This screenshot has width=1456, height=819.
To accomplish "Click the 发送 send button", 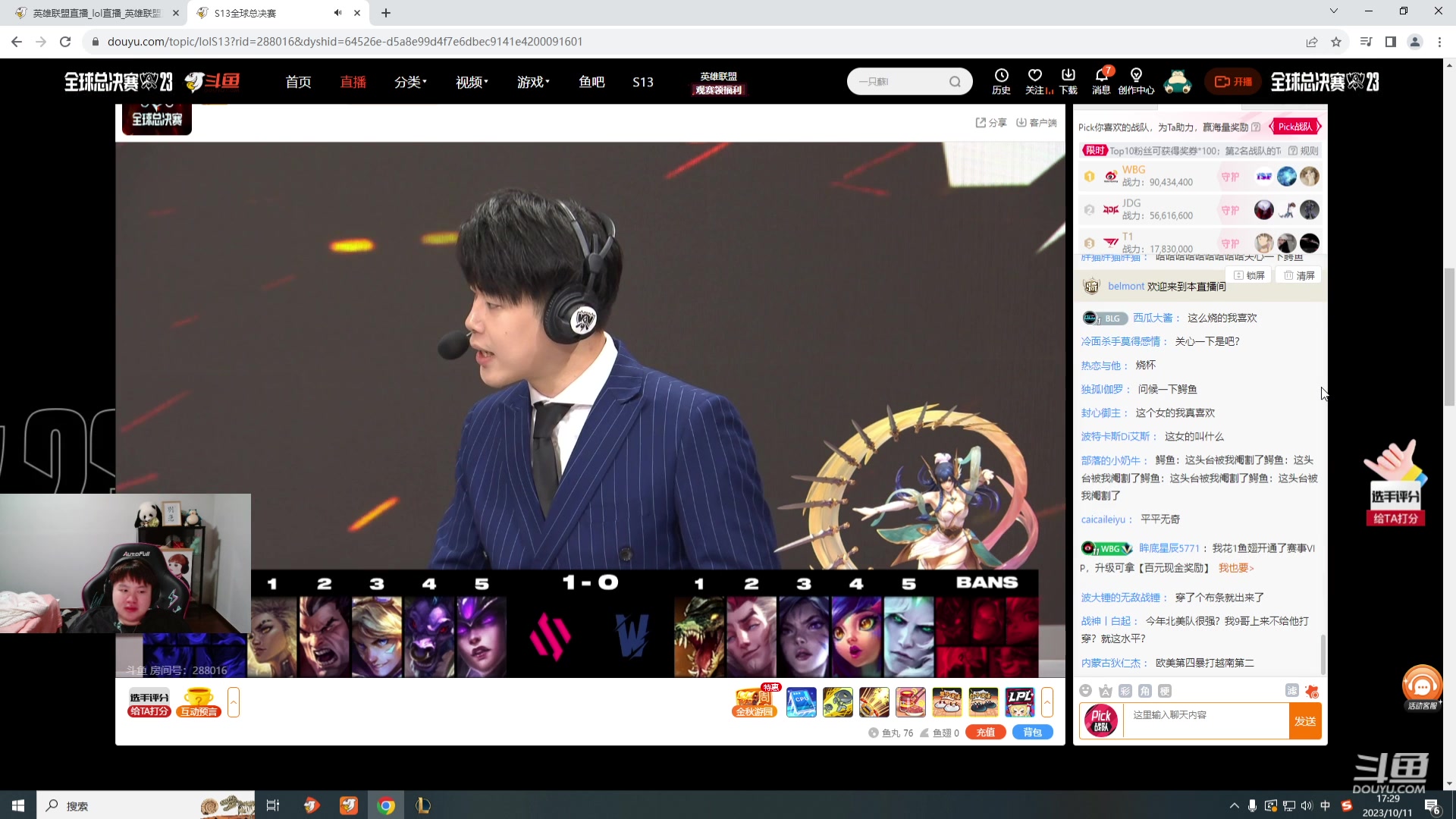I will [1305, 721].
